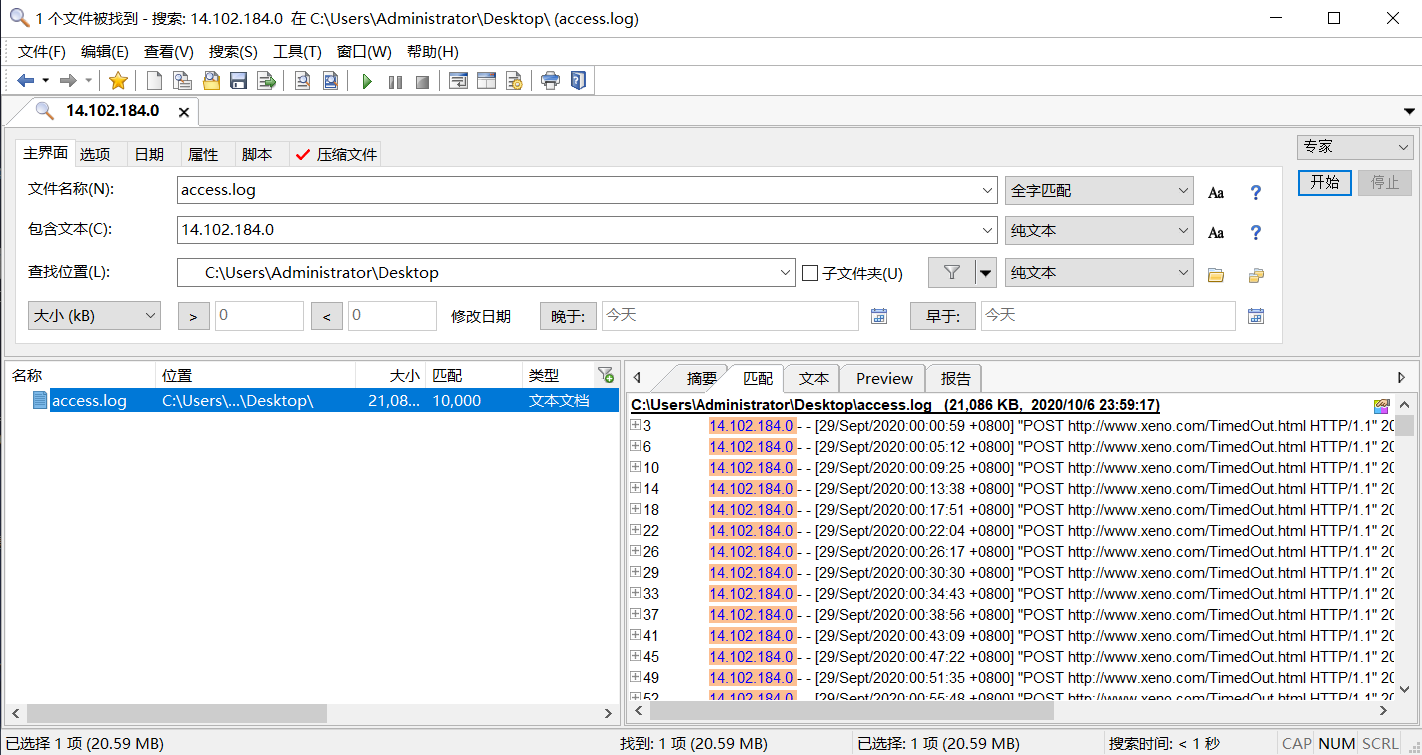This screenshot has height=755, width=1422.
Task: Select access.log in the results list
Action: click(x=311, y=400)
